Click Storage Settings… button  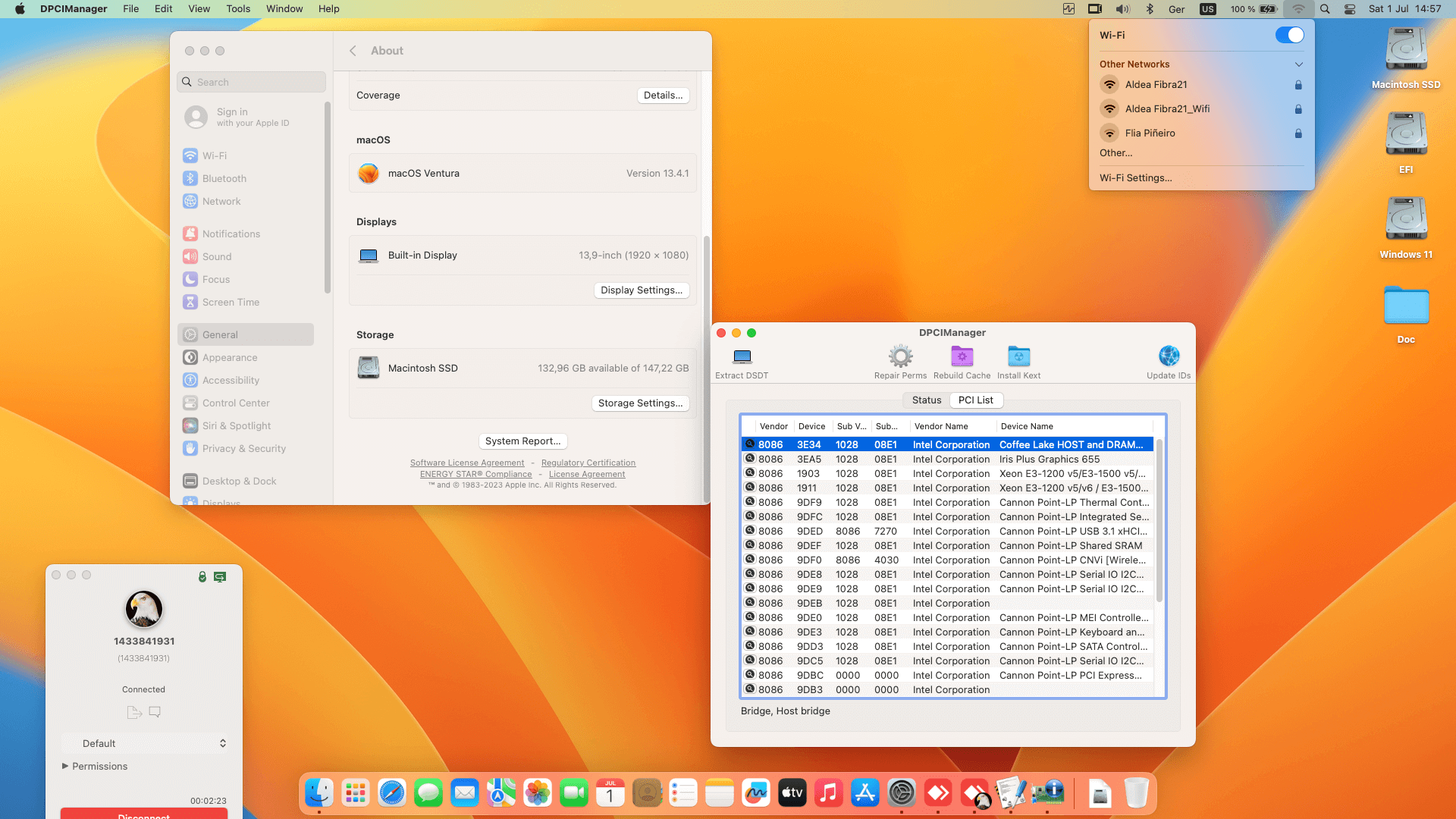click(640, 403)
